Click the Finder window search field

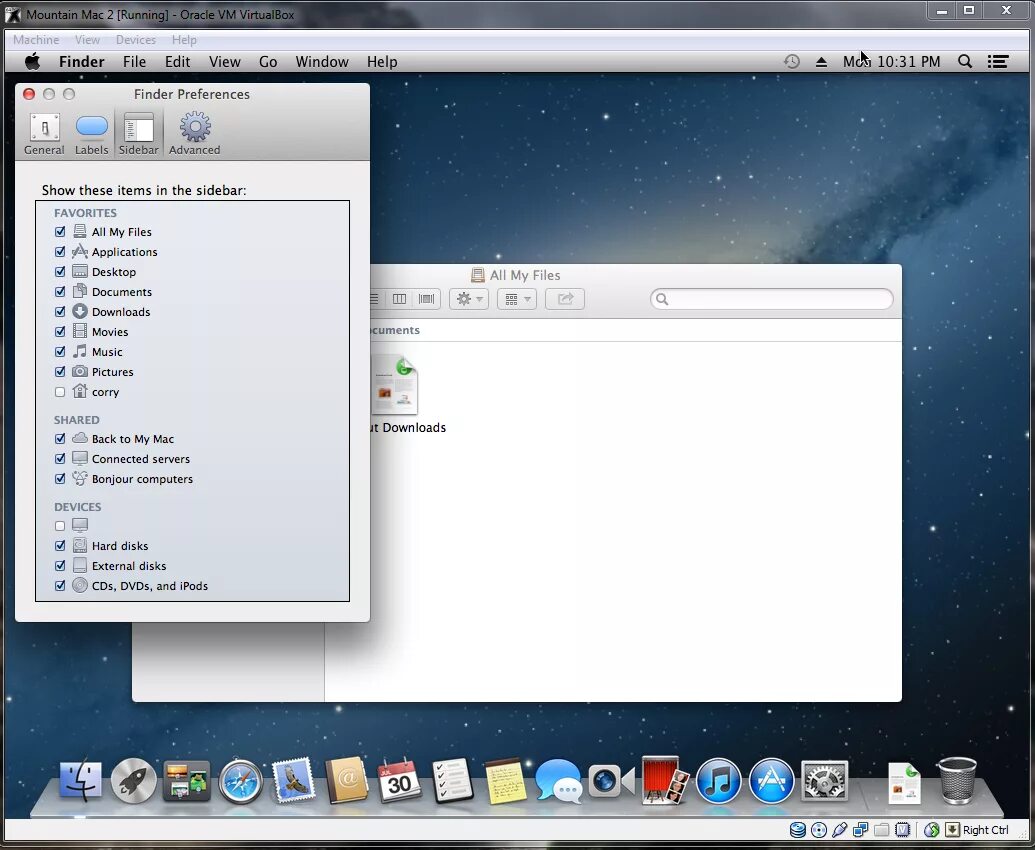tap(772, 299)
